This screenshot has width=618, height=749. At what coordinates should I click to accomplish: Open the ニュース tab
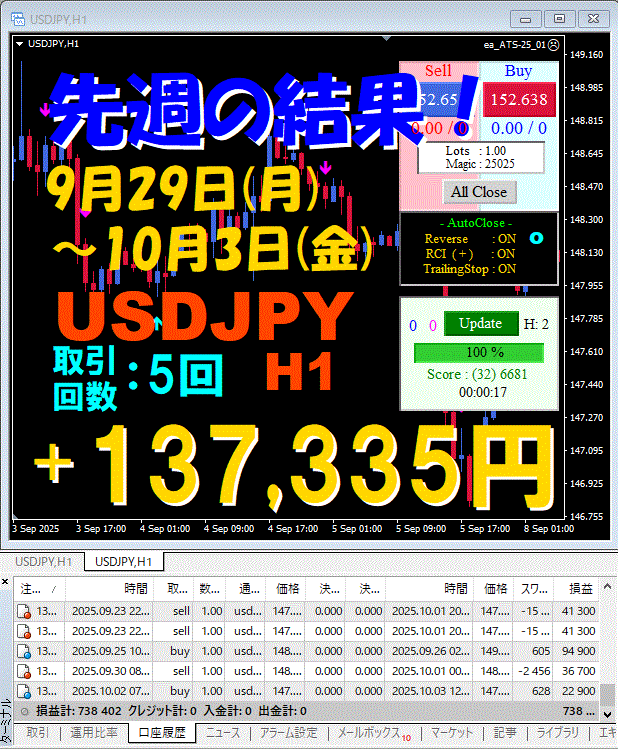[x=222, y=733]
